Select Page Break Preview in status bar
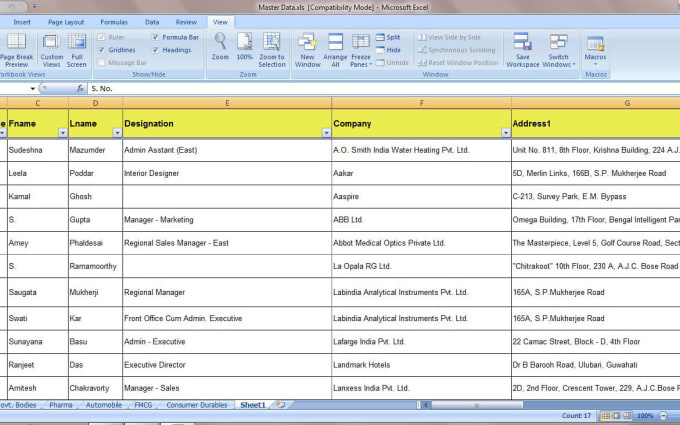The image size is (680, 425). click(627, 416)
